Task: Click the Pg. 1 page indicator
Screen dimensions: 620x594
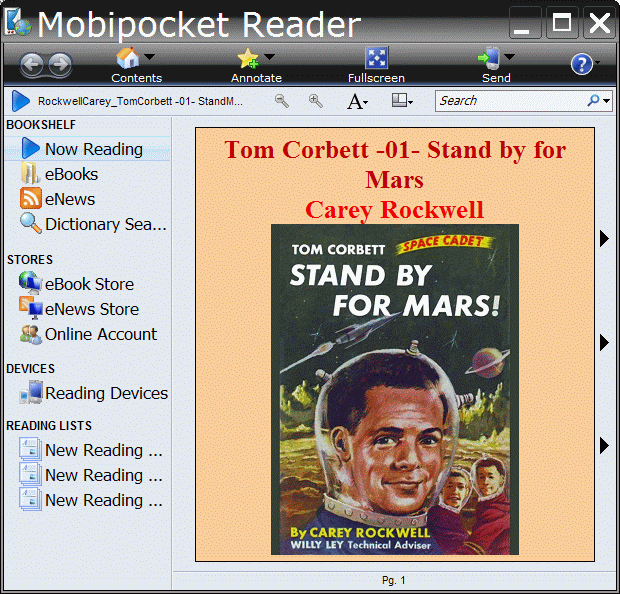Action: (393, 580)
